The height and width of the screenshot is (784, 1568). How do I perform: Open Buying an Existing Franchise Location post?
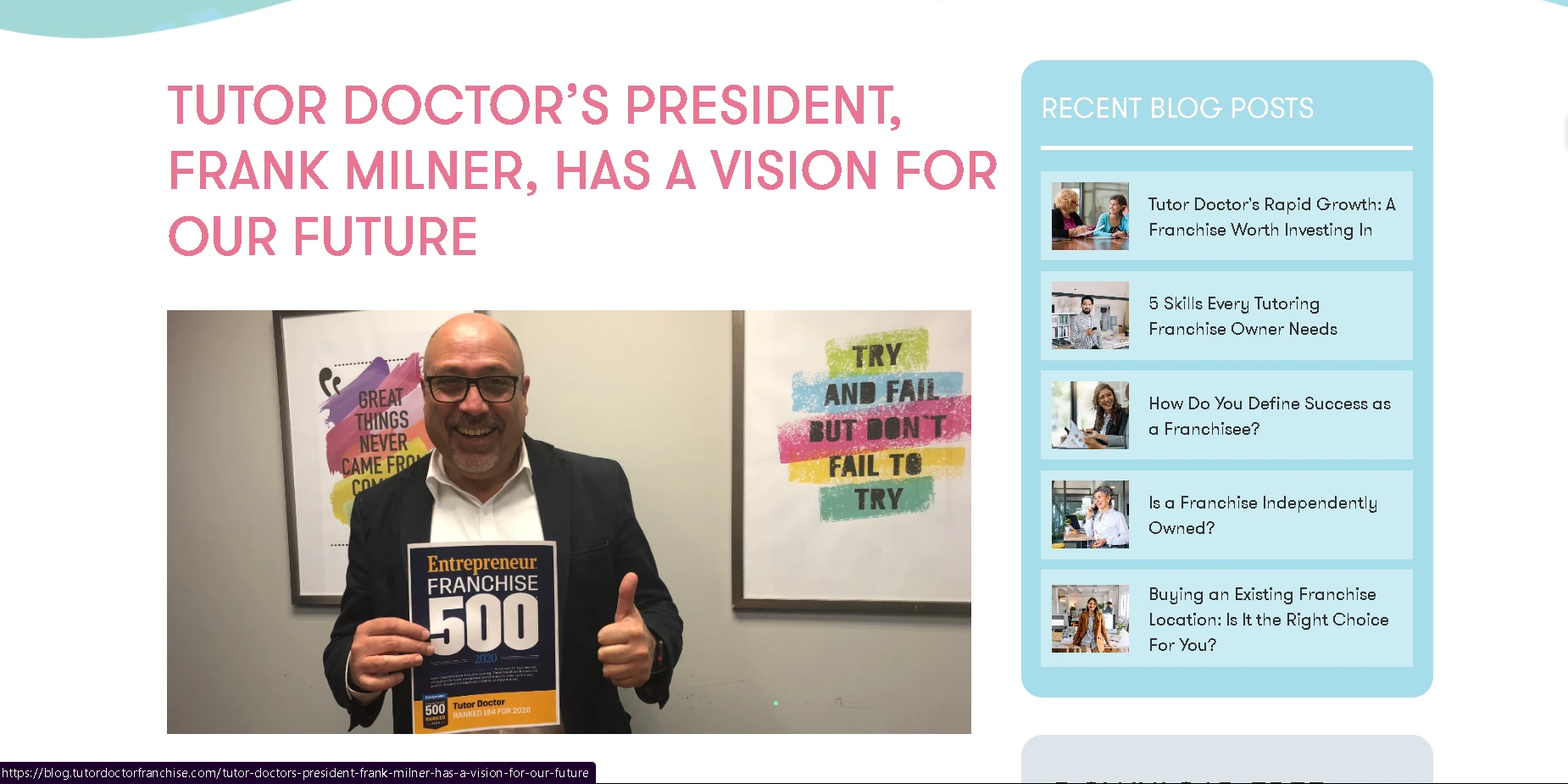pos(1268,620)
